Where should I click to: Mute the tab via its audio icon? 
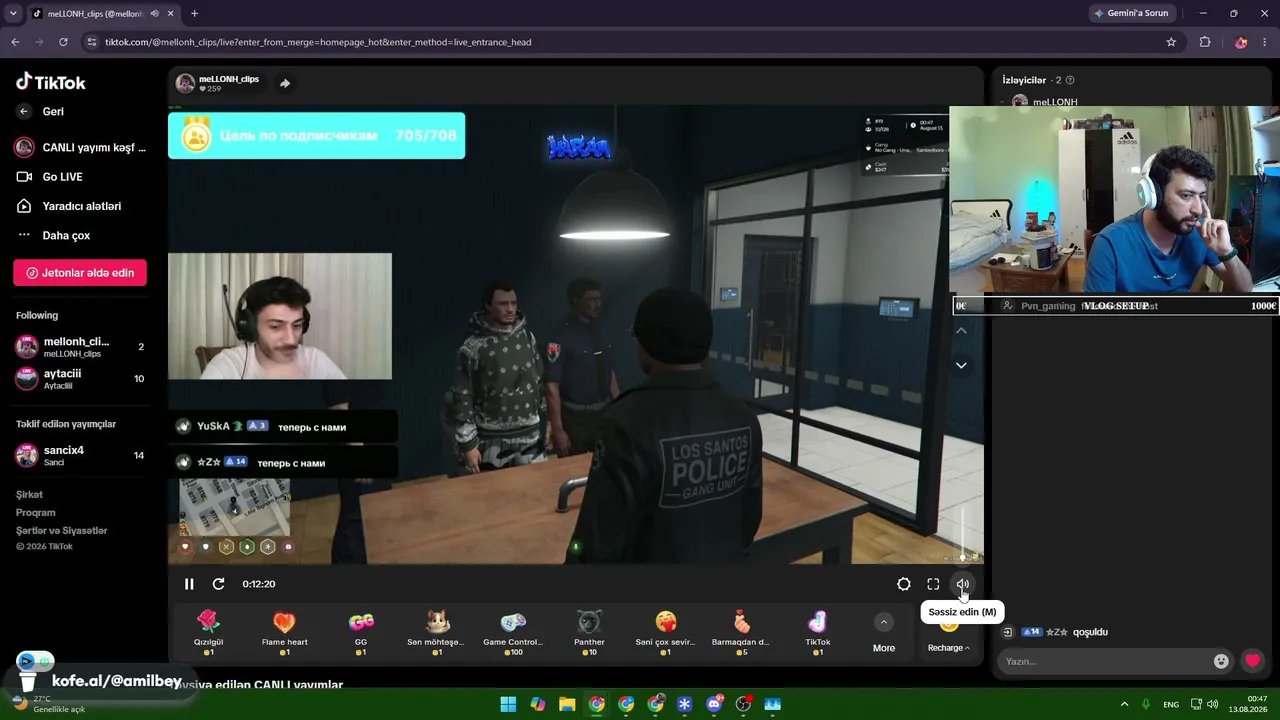(154, 14)
